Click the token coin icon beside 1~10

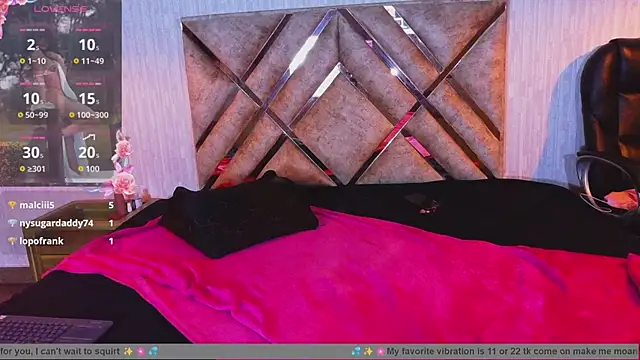(22, 61)
